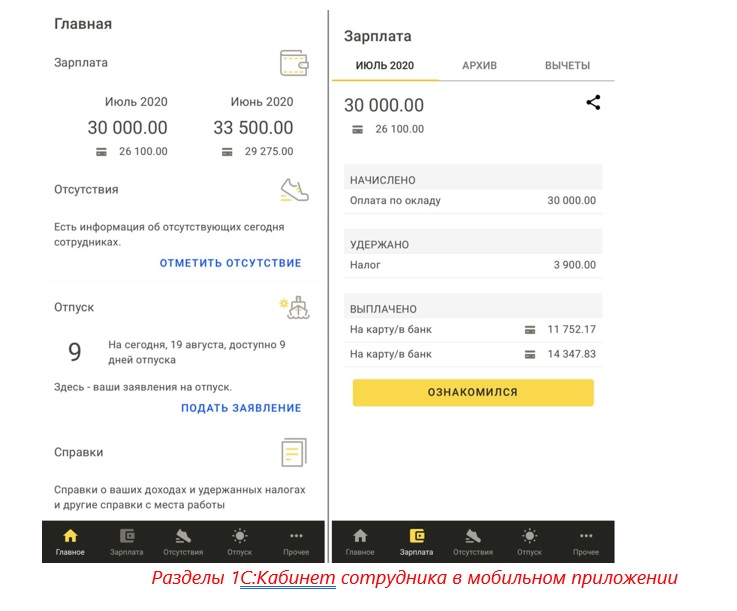Select the Оплата по окладу row

coord(473,201)
